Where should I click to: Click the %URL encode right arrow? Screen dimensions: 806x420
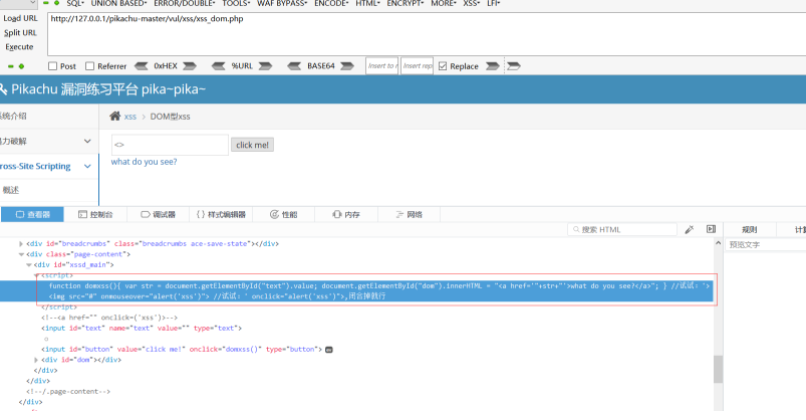[265, 66]
